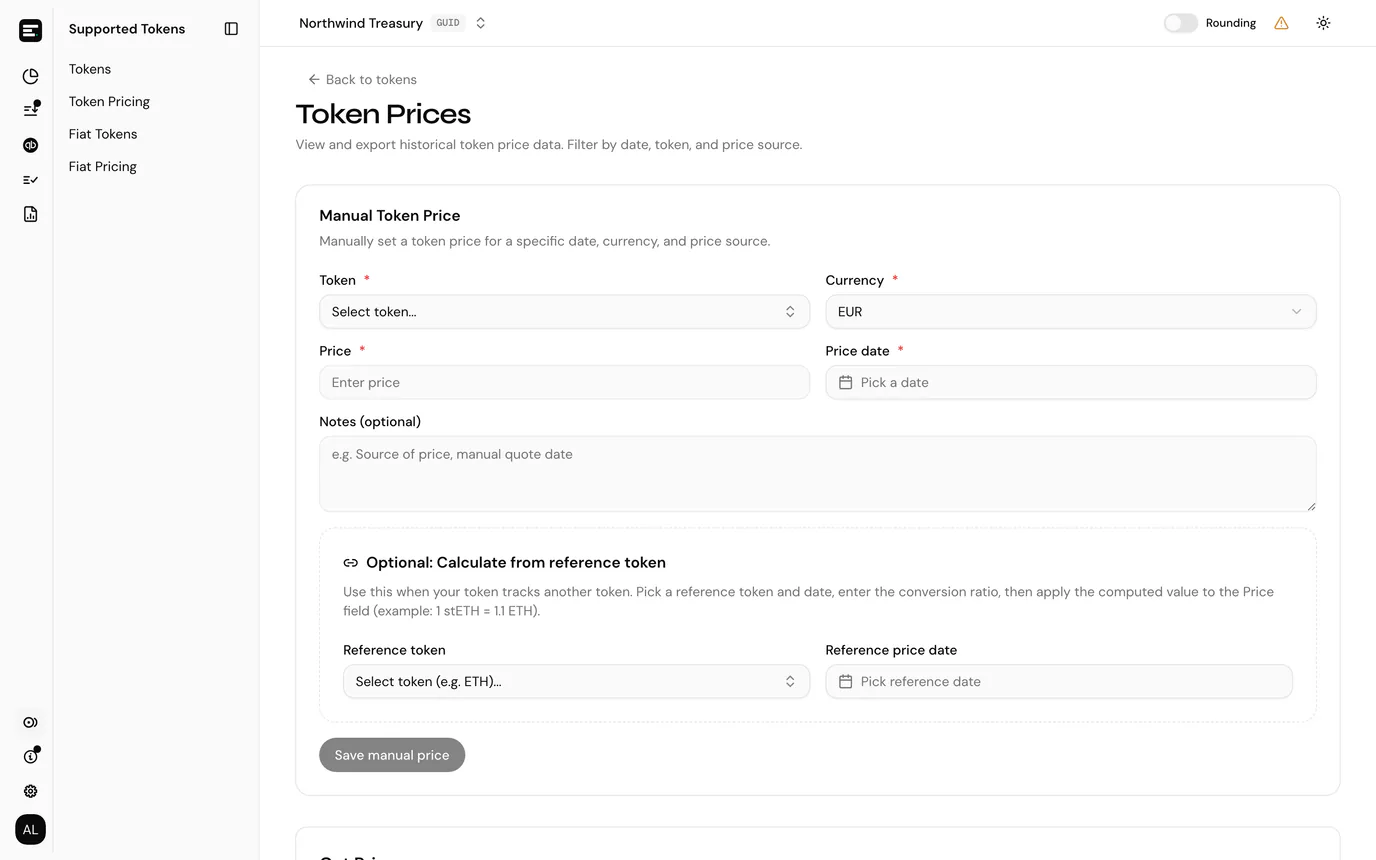Go back via Back to tokens link

pos(362,80)
